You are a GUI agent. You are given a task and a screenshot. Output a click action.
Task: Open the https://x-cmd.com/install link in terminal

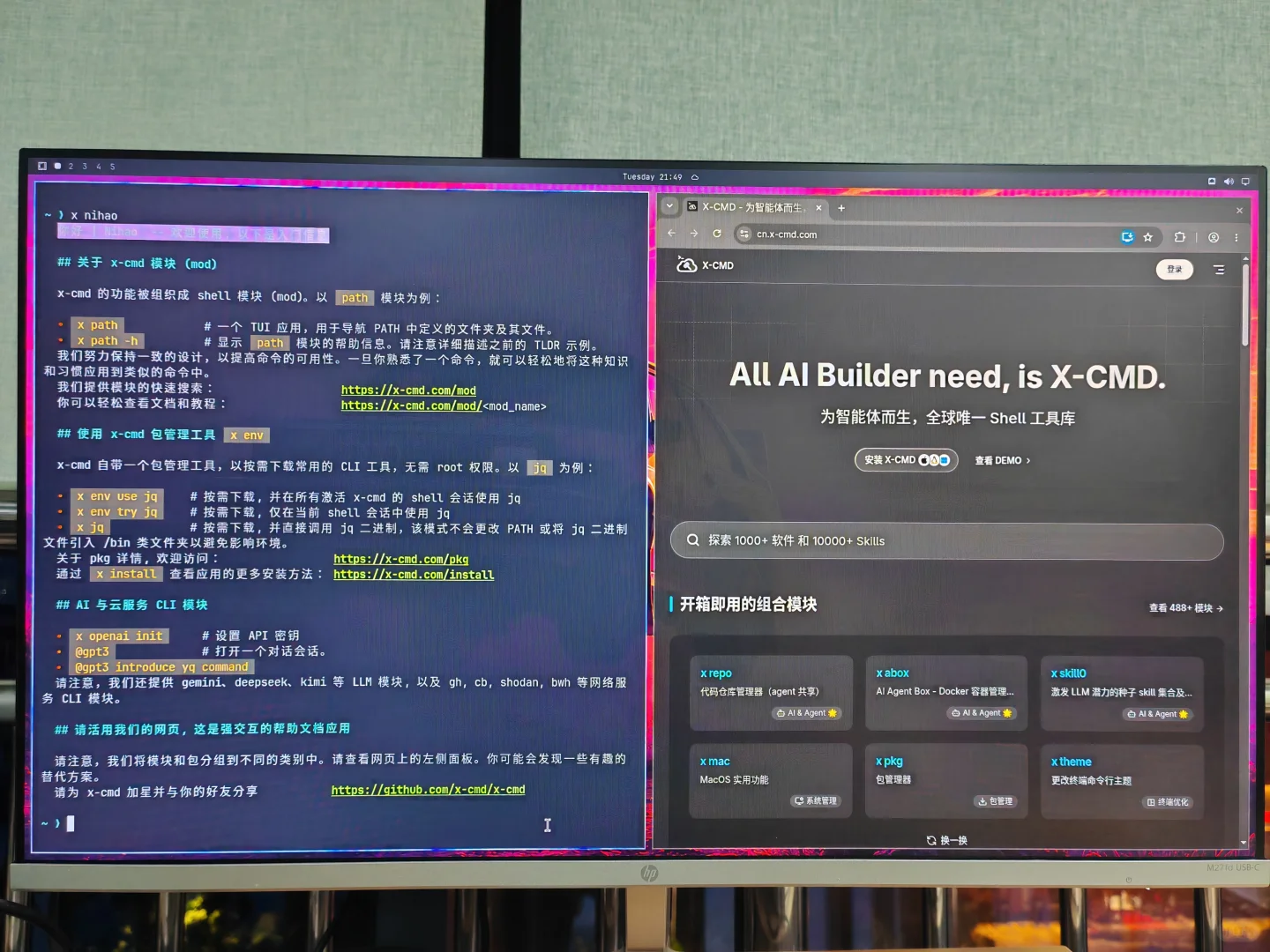tap(414, 575)
